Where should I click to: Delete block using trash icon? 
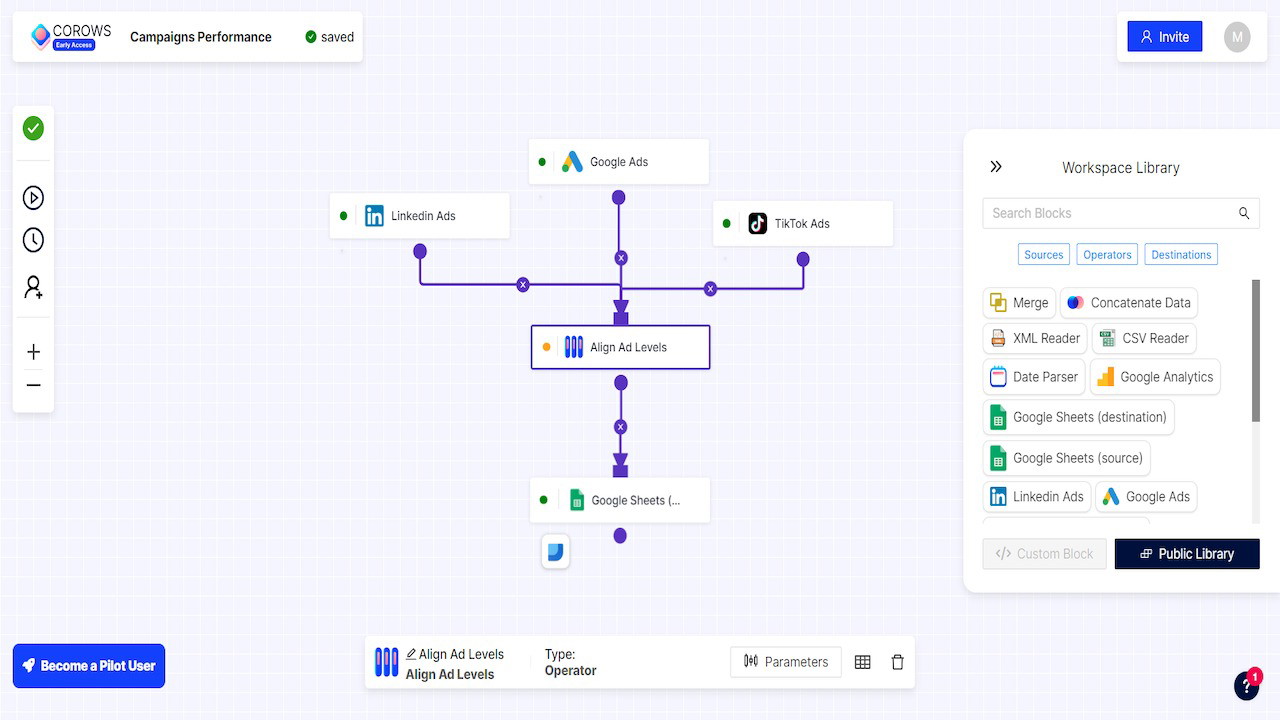click(897, 662)
